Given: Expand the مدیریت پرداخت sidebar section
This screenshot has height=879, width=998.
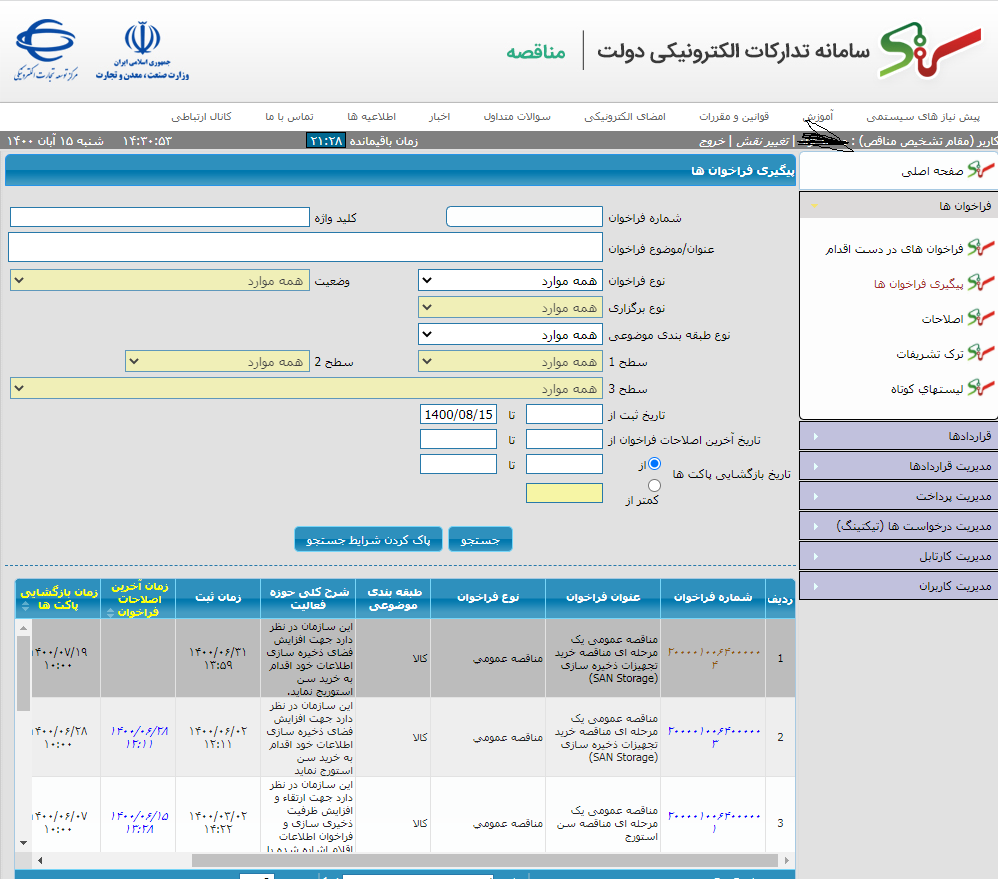Looking at the screenshot, I should coord(898,496).
